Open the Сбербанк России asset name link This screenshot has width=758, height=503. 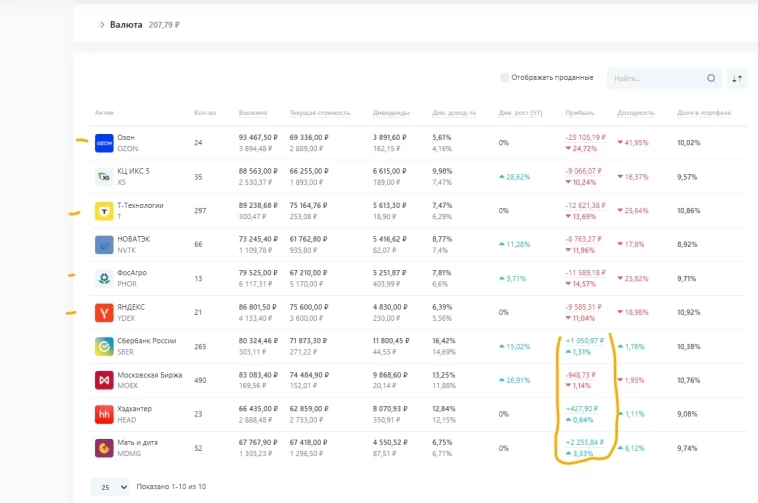click(x=146, y=341)
